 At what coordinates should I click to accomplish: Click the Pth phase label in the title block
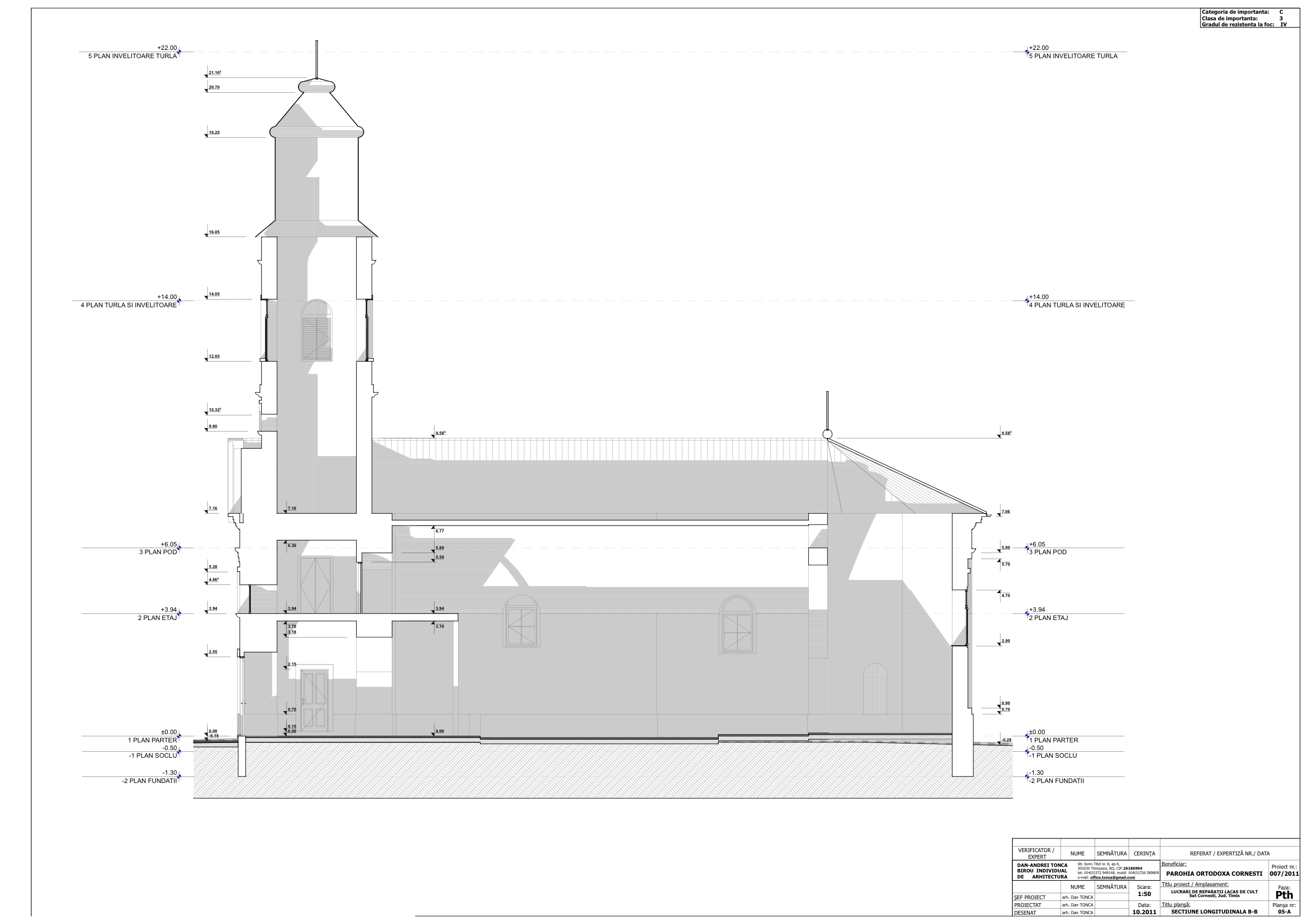click(1284, 895)
